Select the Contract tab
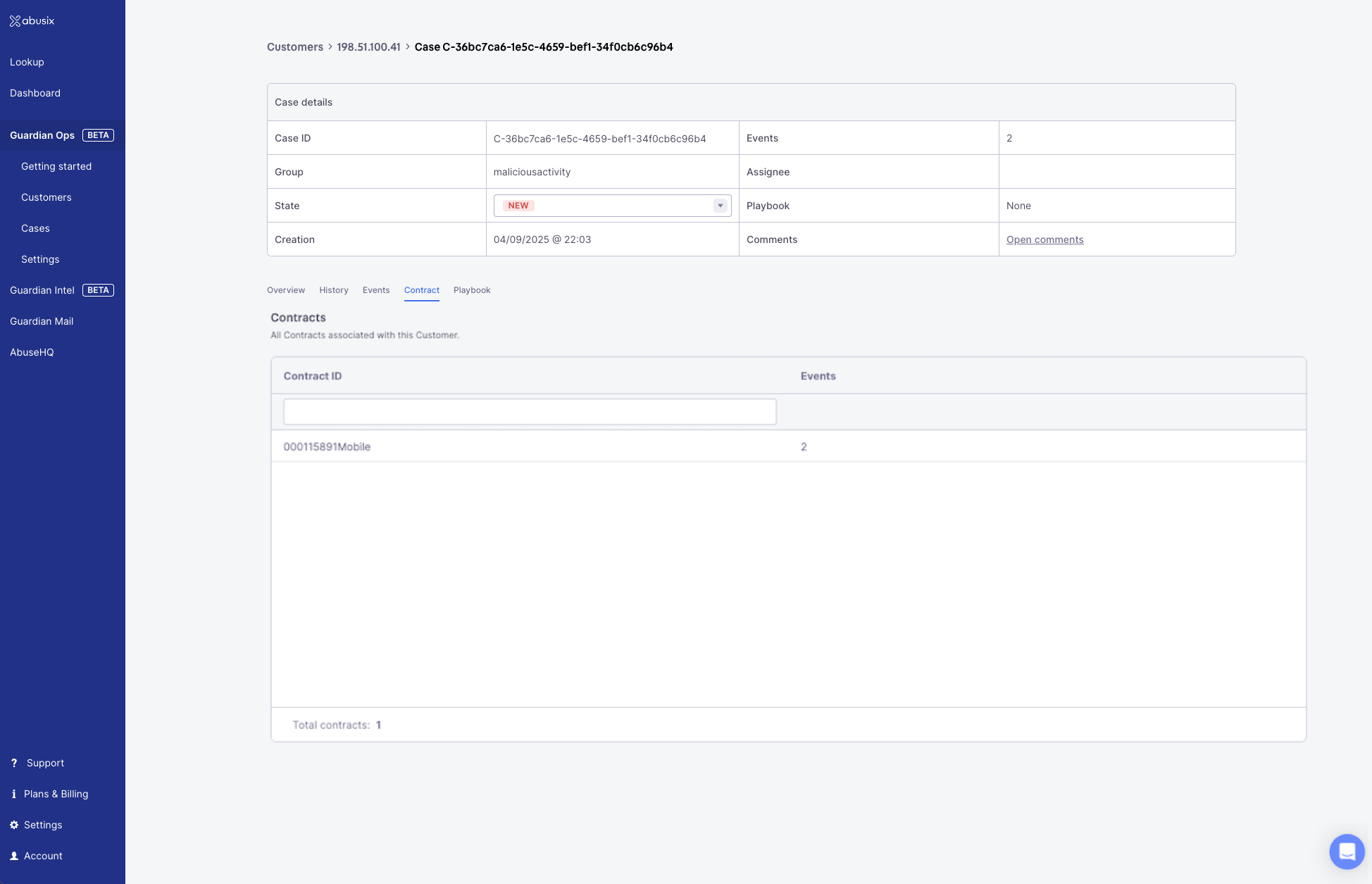The width and height of the screenshot is (1372, 884). click(x=422, y=290)
